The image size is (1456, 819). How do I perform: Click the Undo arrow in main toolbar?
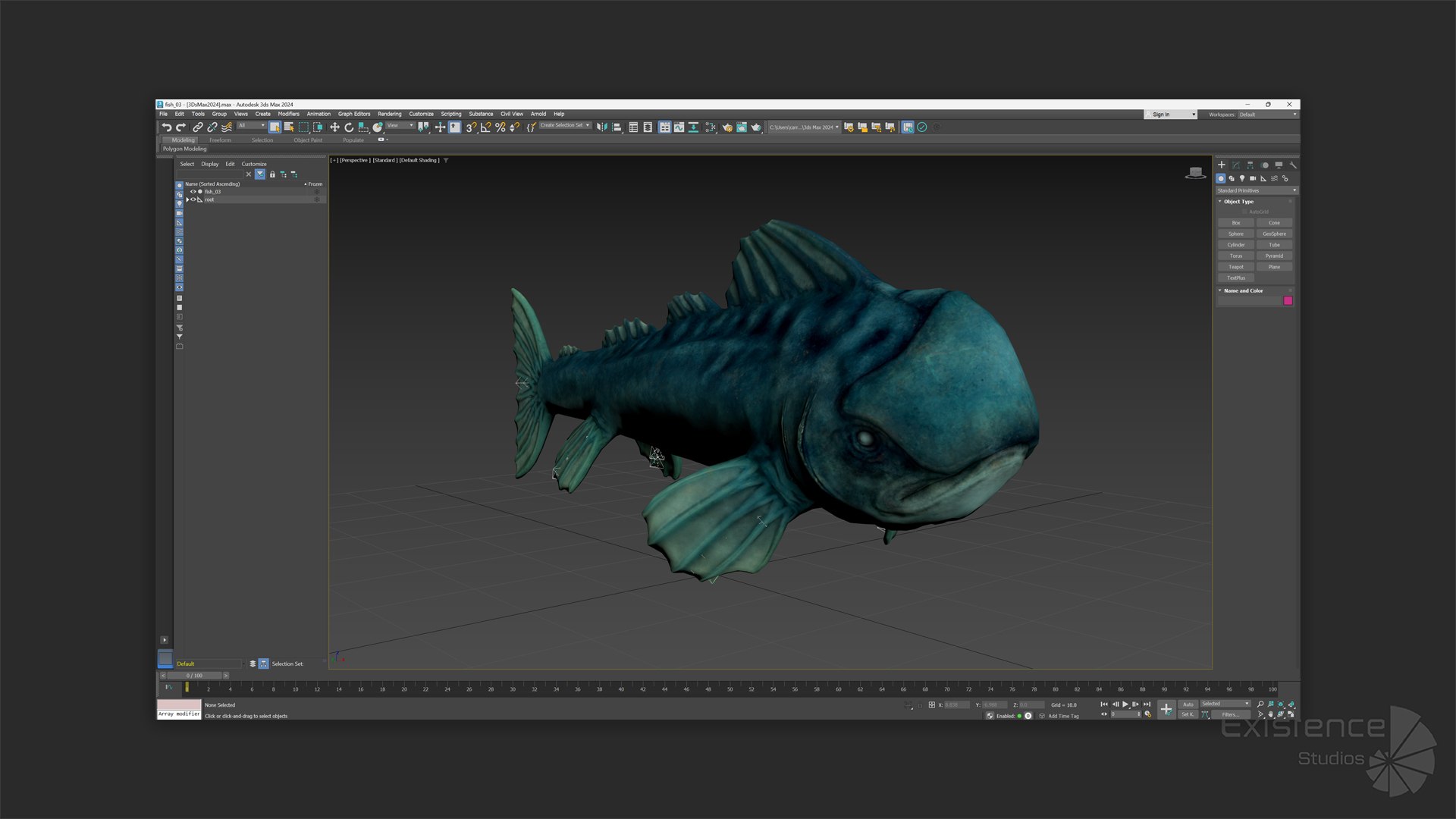(x=167, y=127)
